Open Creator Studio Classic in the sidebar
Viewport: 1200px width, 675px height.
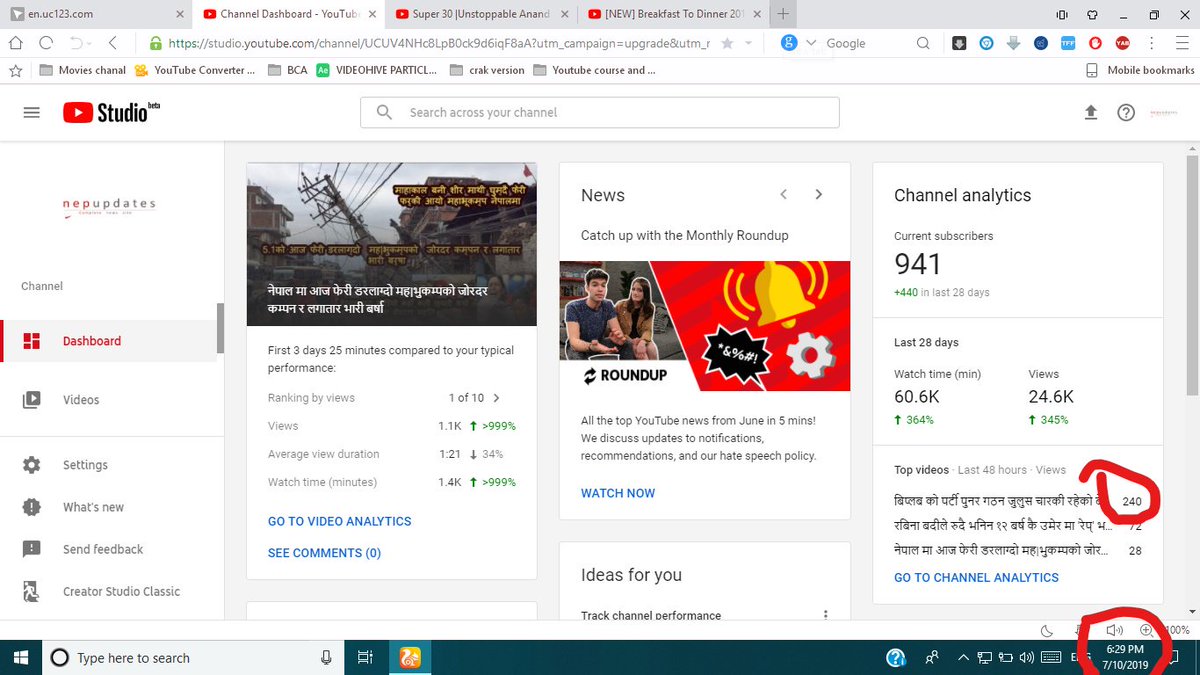[108, 591]
